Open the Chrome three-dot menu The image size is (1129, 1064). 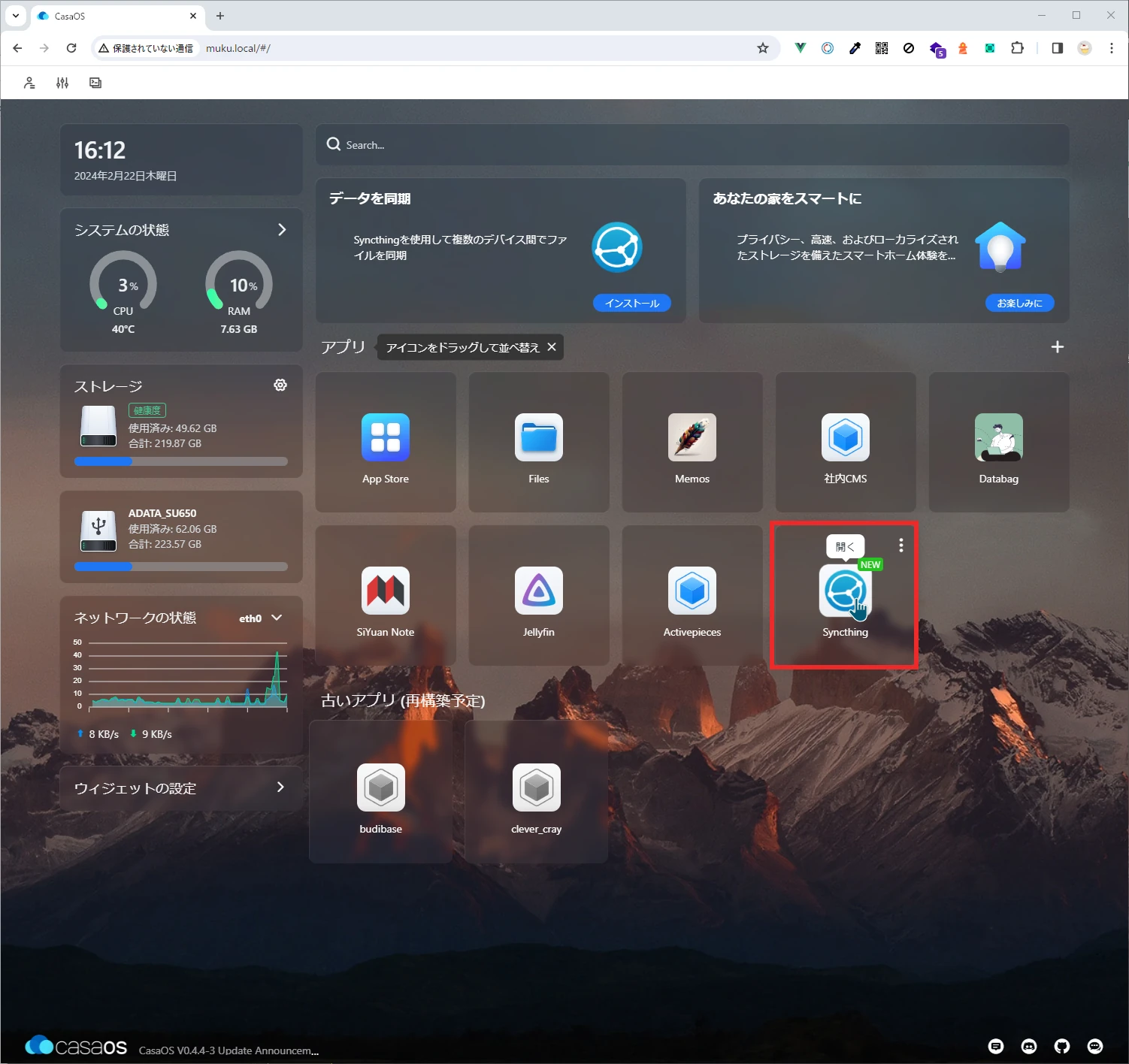[x=1111, y=48]
